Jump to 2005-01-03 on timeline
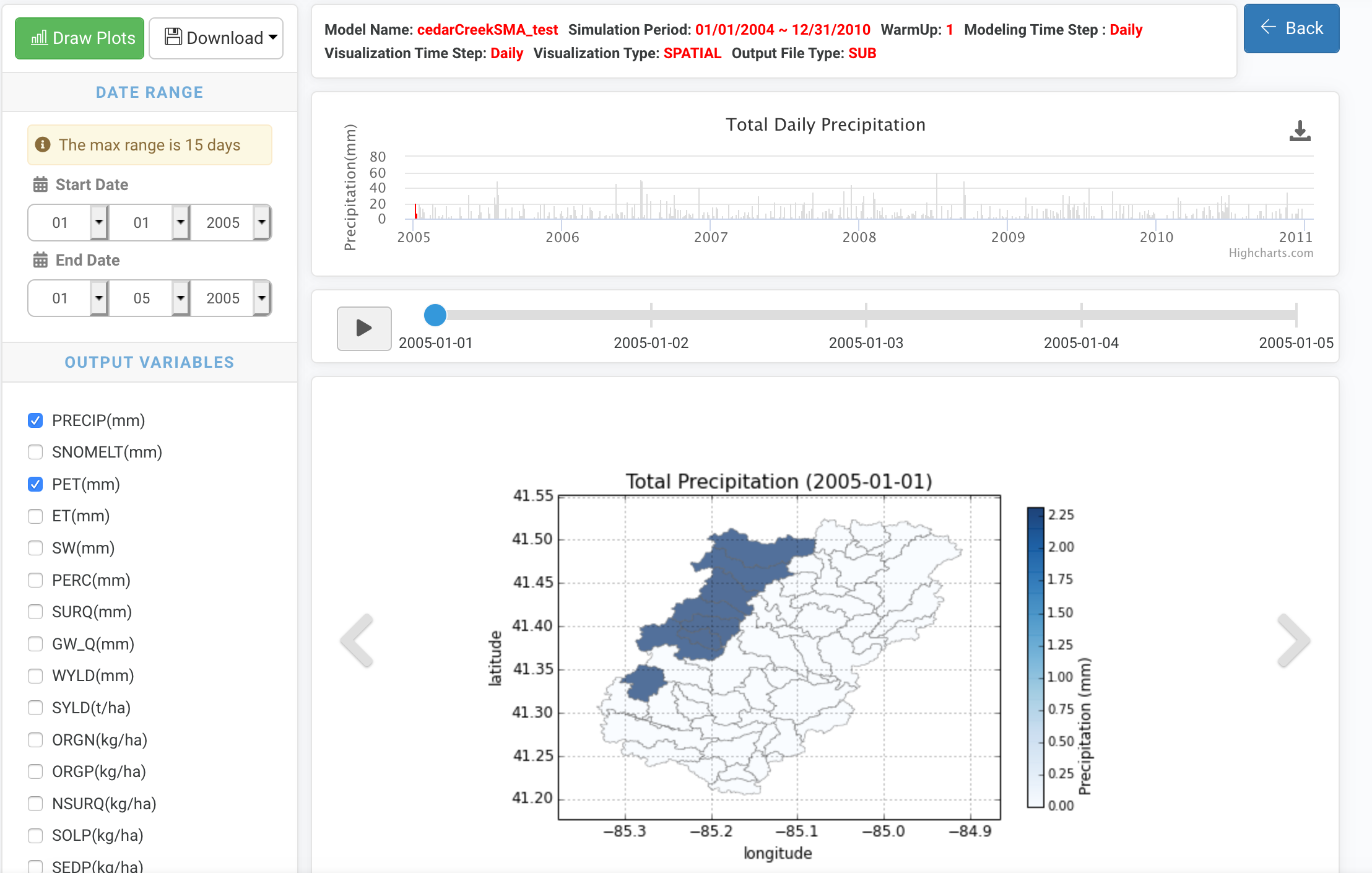Viewport: 1372px width, 873px height. coord(866,315)
